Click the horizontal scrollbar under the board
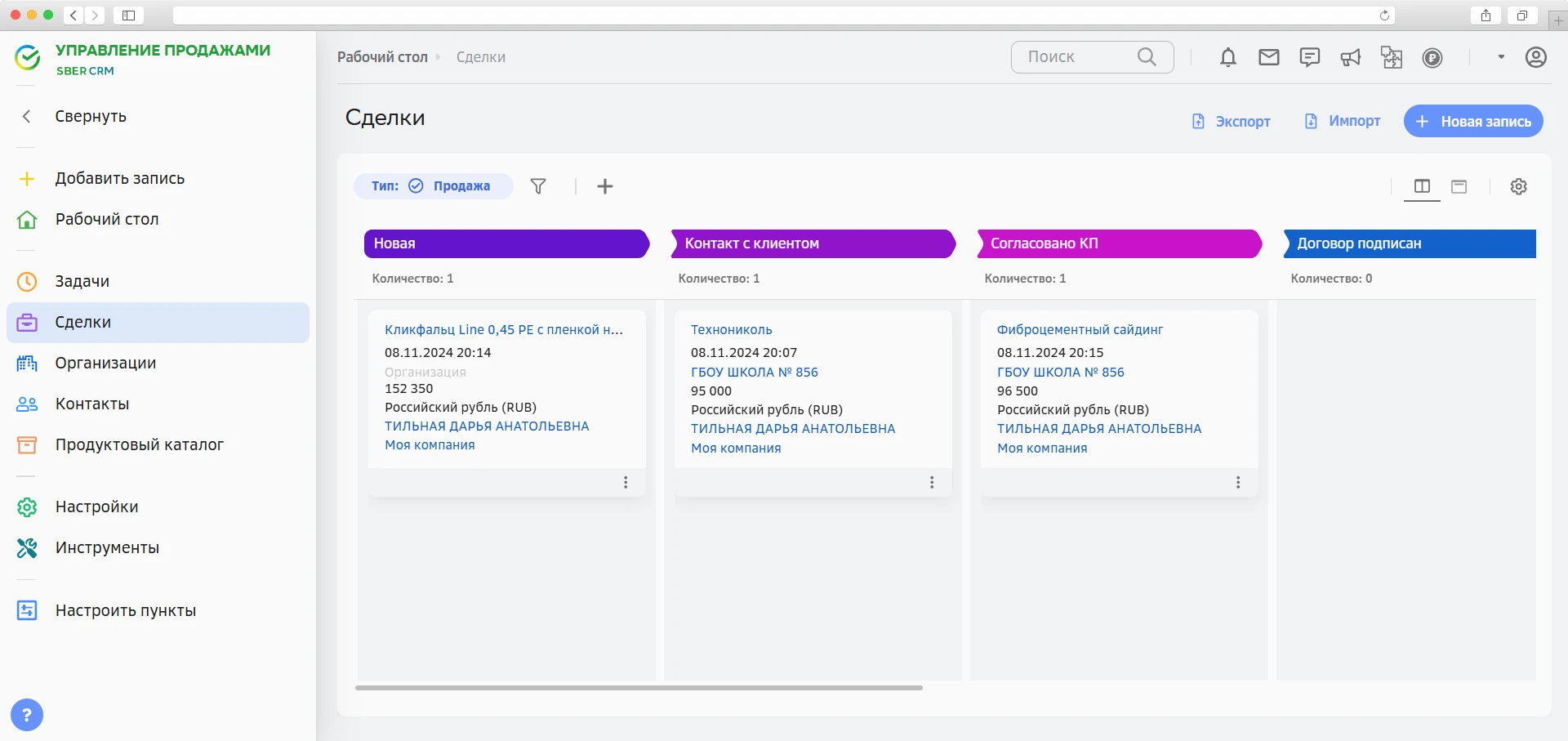1568x741 pixels. point(639,688)
